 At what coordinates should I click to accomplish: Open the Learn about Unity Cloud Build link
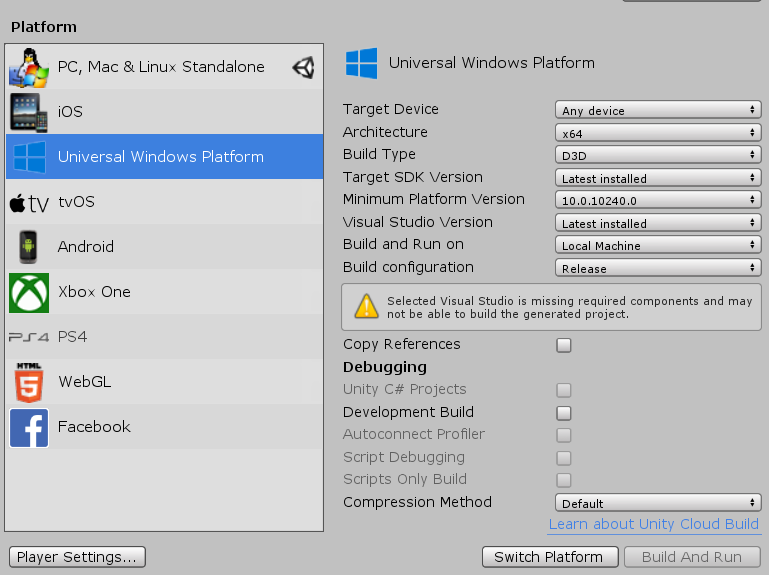pos(654,524)
